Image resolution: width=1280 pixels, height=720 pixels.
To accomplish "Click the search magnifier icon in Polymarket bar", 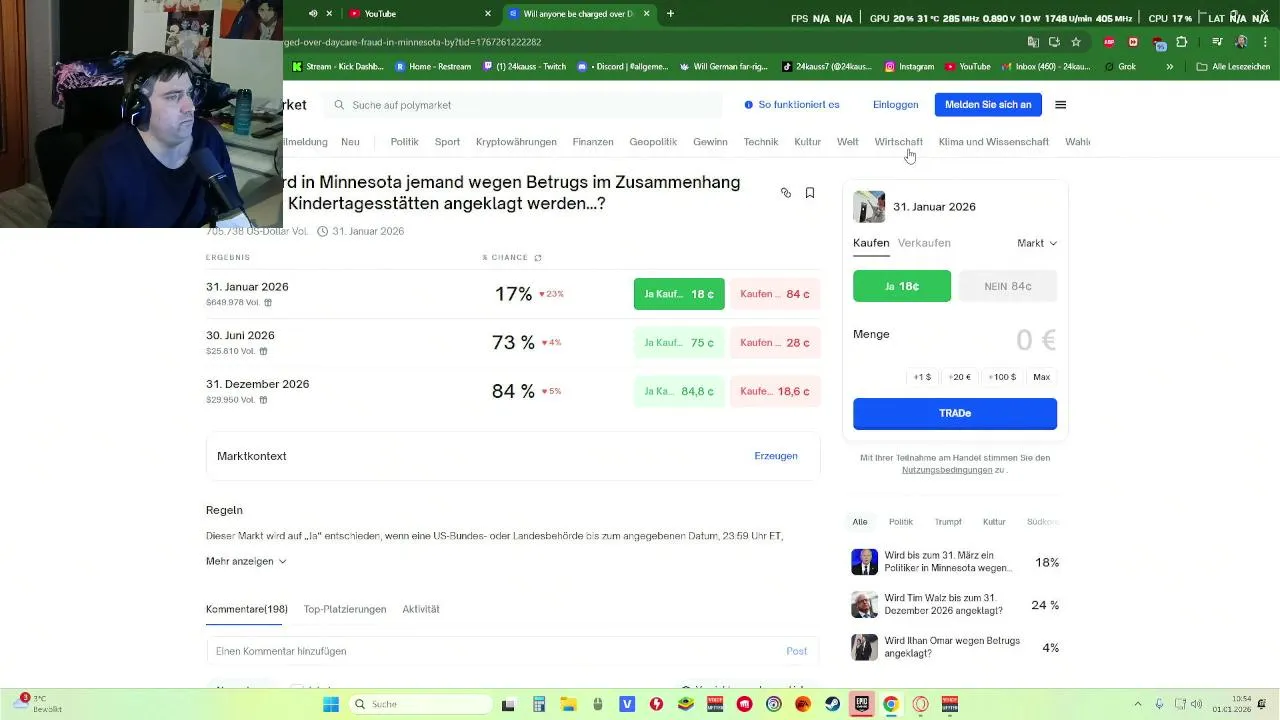I will coord(339,105).
